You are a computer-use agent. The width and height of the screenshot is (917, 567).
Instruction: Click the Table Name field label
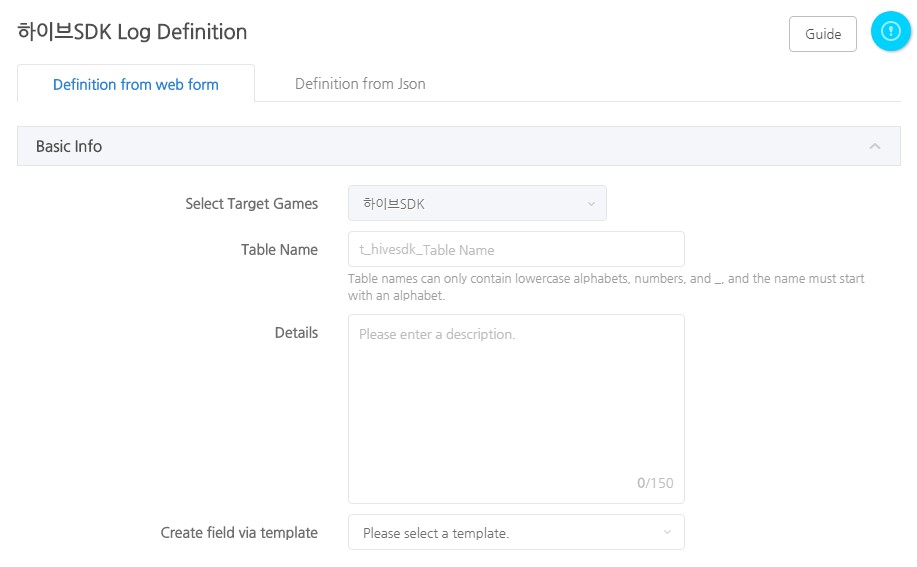tap(279, 250)
